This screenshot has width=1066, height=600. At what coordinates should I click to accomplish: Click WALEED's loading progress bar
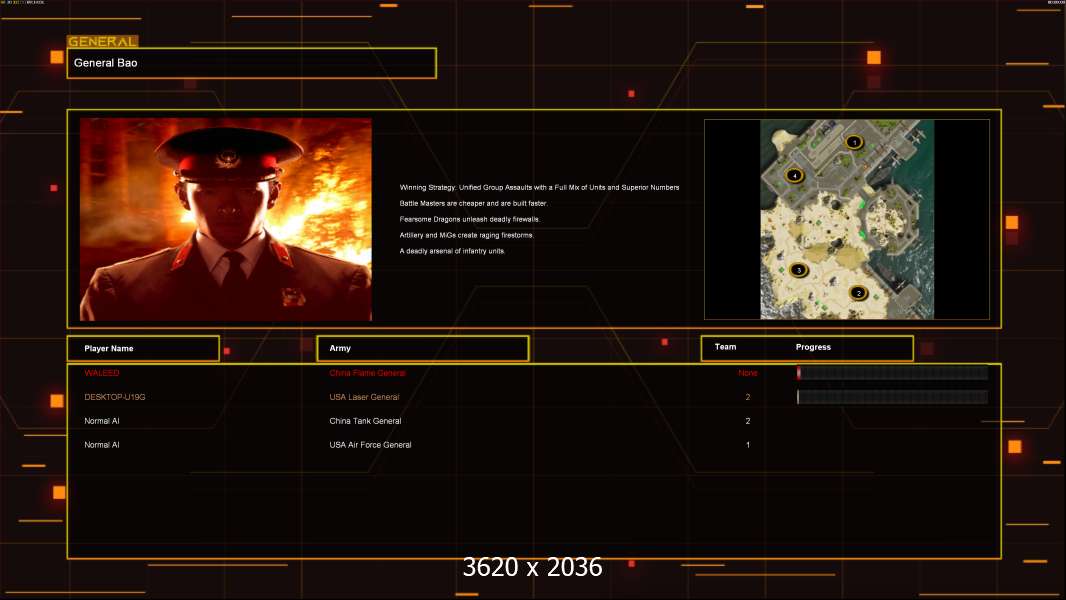coord(892,372)
